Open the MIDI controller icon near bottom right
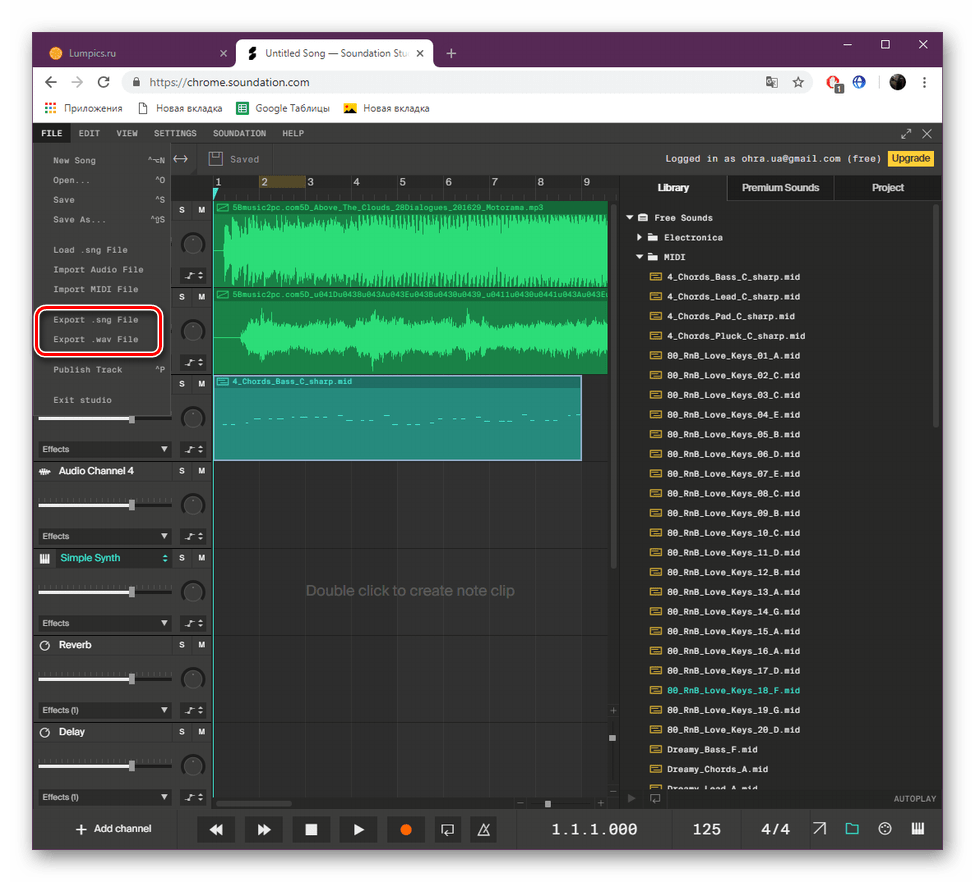 point(884,829)
